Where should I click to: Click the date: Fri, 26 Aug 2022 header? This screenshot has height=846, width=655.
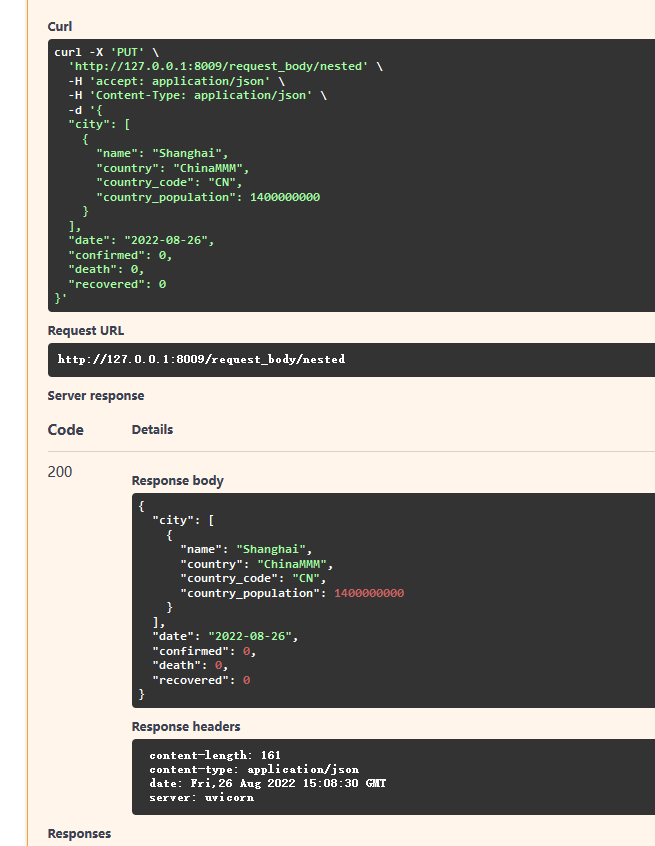tap(268, 783)
